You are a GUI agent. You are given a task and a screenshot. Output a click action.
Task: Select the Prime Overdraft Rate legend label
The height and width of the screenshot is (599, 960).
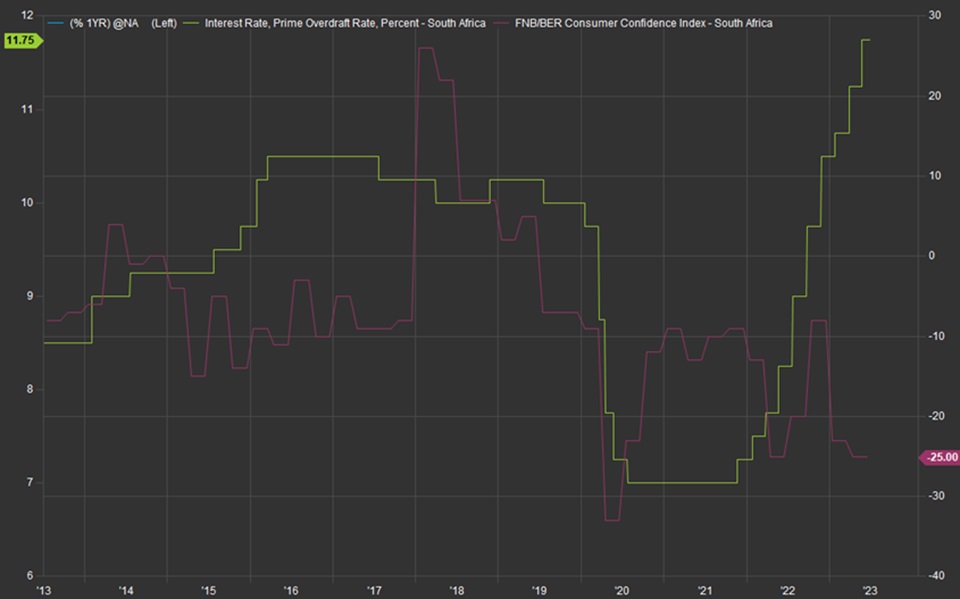click(345, 22)
